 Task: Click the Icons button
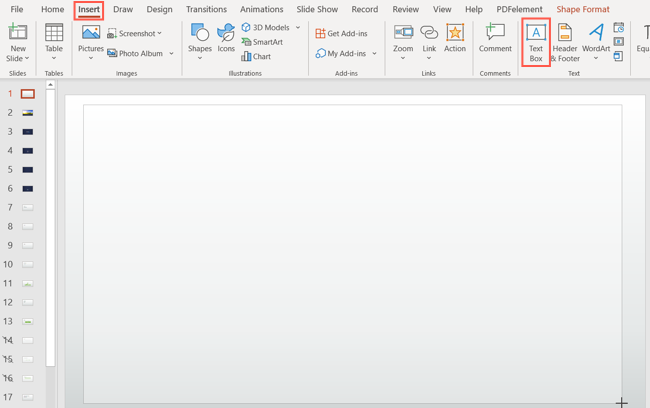pyautogui.click(x=226, y=38)
